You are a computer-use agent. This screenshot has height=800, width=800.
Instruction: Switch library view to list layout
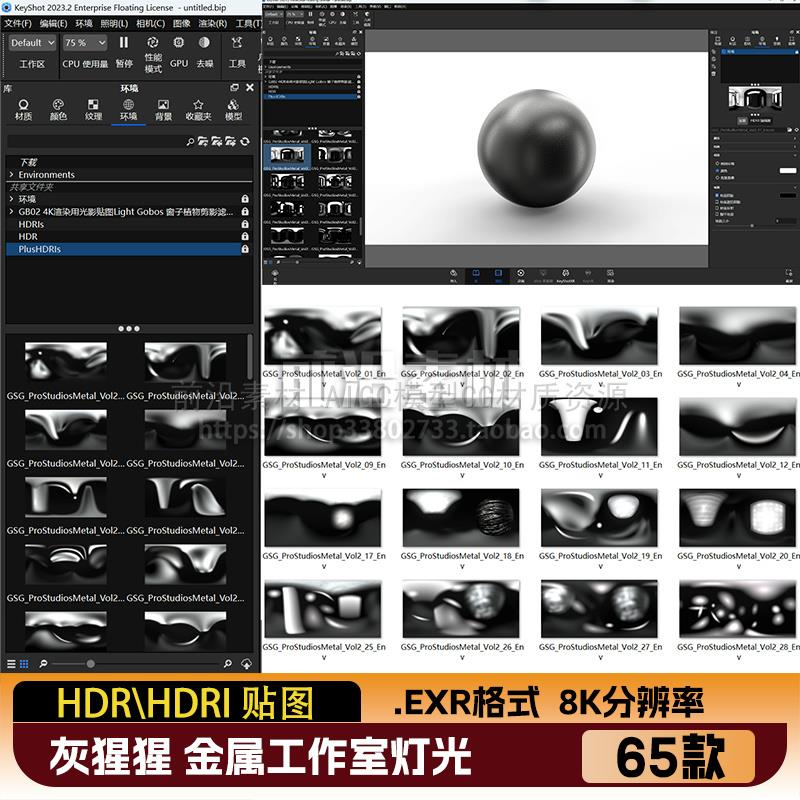coord(11,662)
